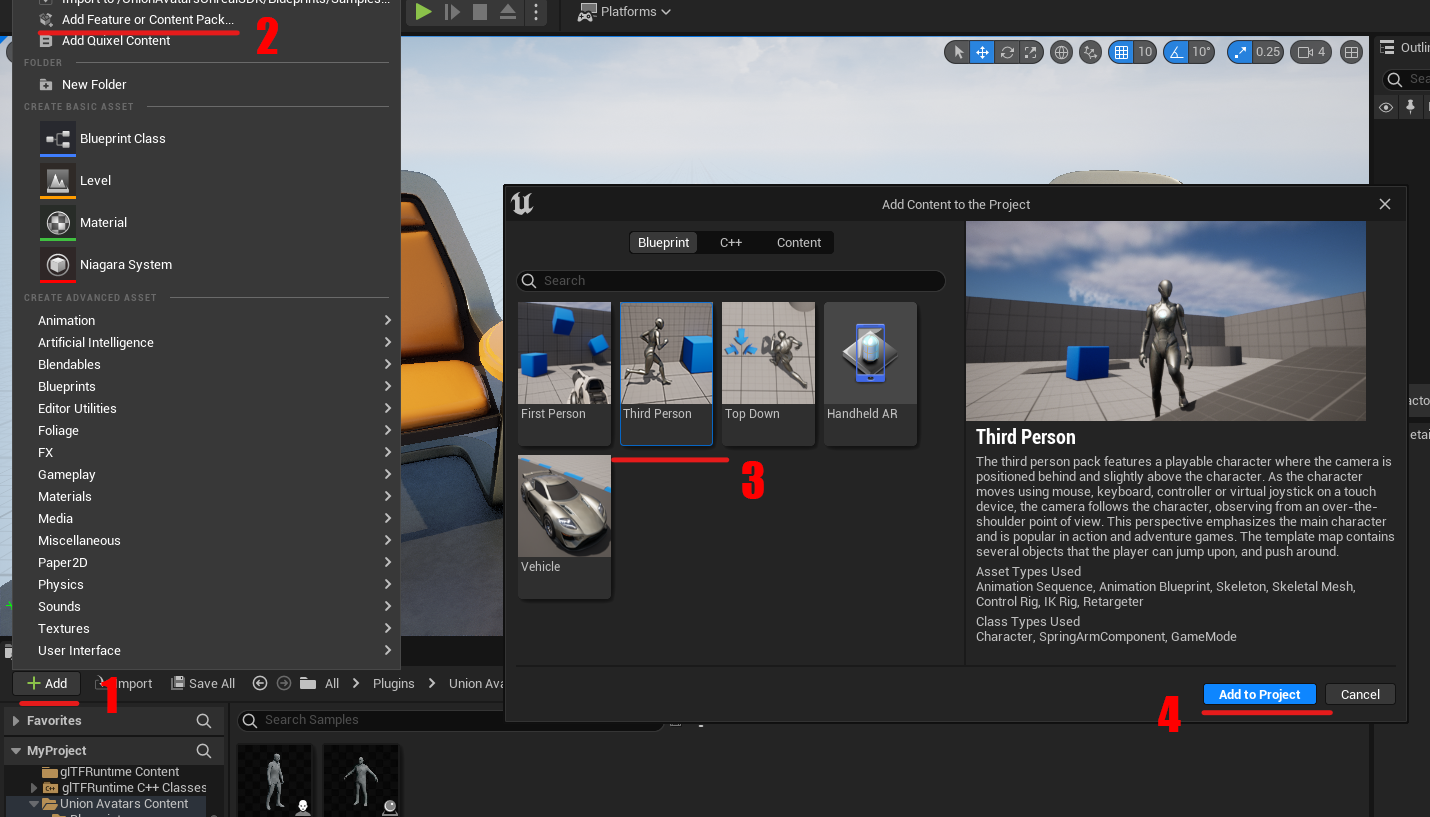Click the Save All button
Image resolution: width=1430 pixels, height=817 pixels.
(x=203, y=684)
